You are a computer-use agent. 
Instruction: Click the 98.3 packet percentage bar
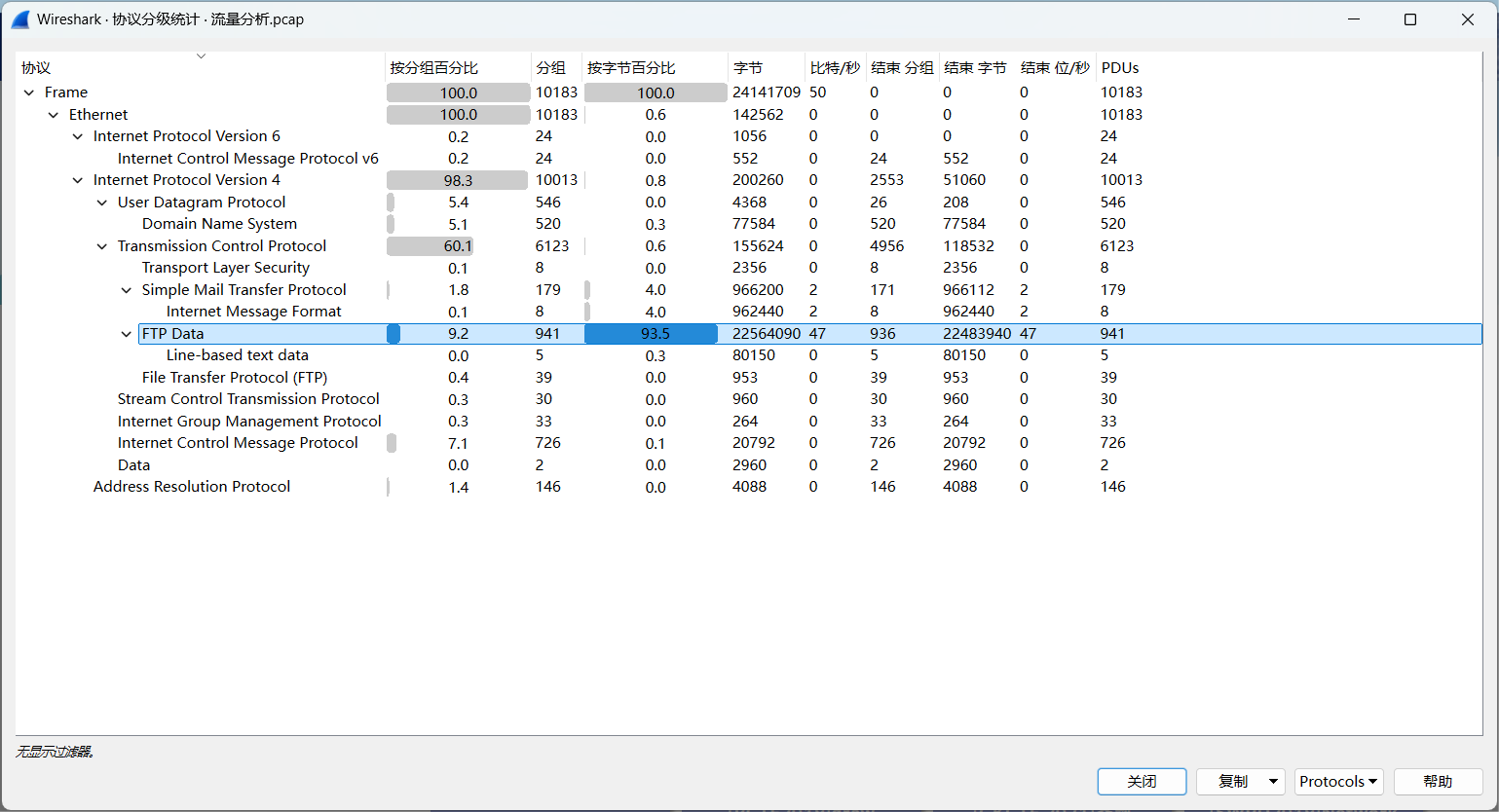[x=458, y=180]
